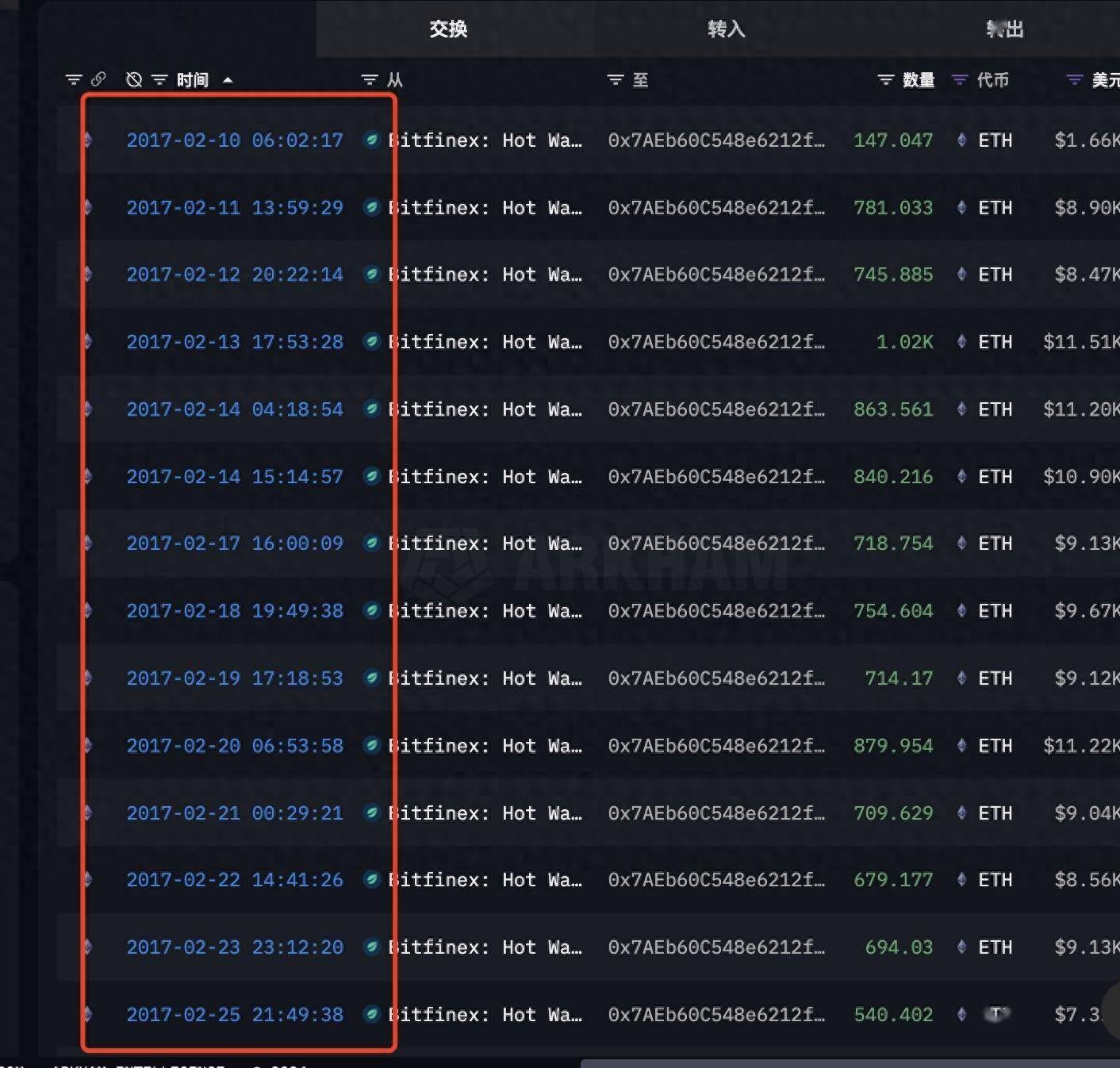This screenshot has height=1068, width=1120.
Task: Open the 出 tab at top right
Action: pos(1005,29)
